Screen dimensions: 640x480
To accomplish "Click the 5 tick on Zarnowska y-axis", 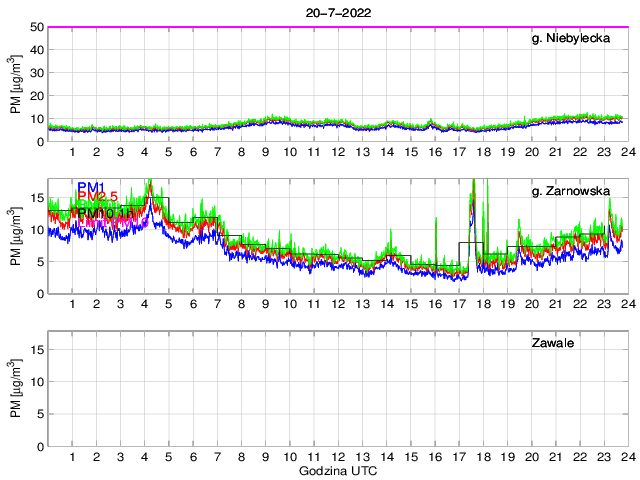I will pos(40,262).
